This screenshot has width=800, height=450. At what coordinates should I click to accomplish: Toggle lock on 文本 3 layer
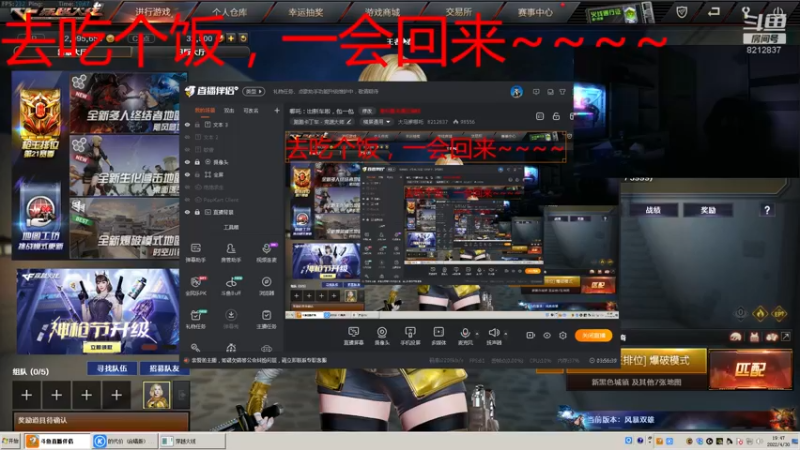(x=197, y=124)
